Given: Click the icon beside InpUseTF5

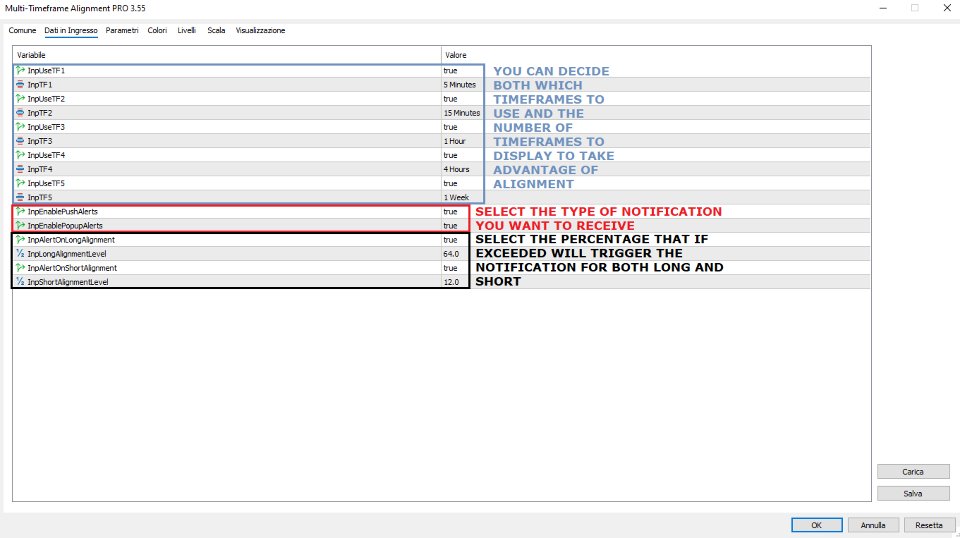Looking at the screenshot, I should pos(20,183).
